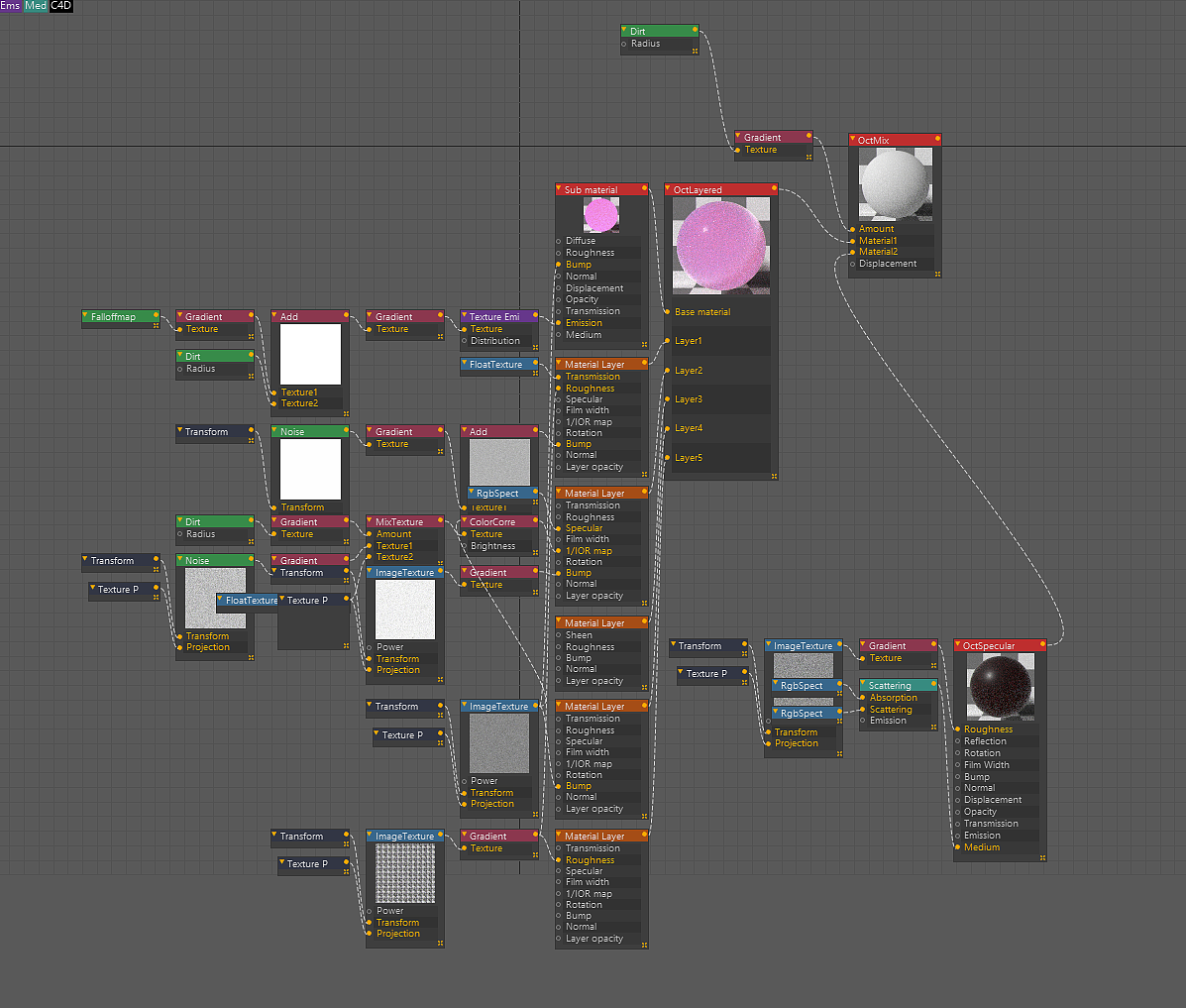This screenshot has width=1186, height=1008.
Task: Click the Film Width label on OctSpecular
Action: click(x=986, y=765)
